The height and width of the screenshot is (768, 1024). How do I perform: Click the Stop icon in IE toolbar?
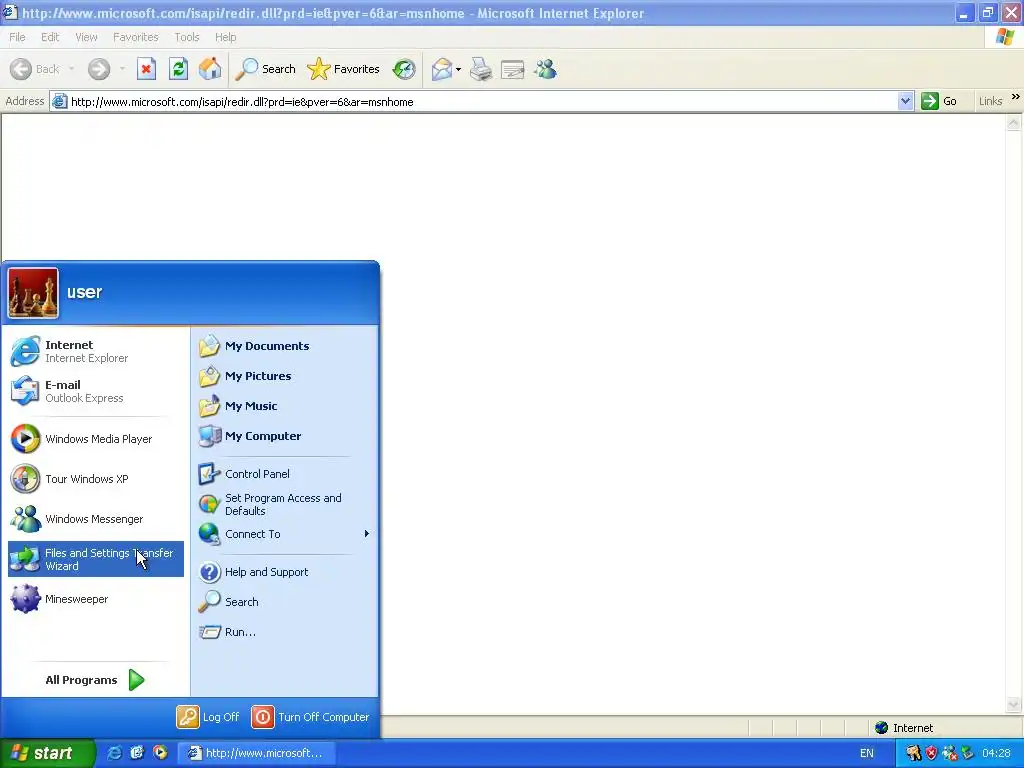click(146, 69)
